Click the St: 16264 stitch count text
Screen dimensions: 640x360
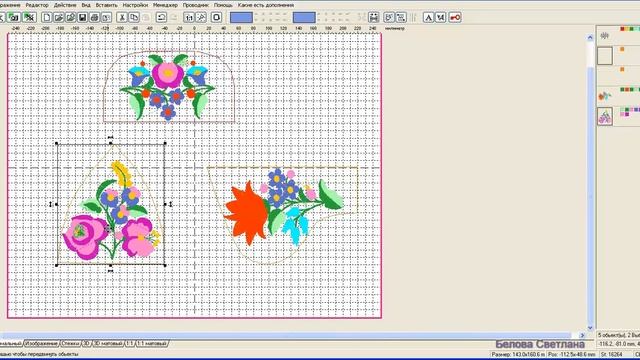click(611, 355)
